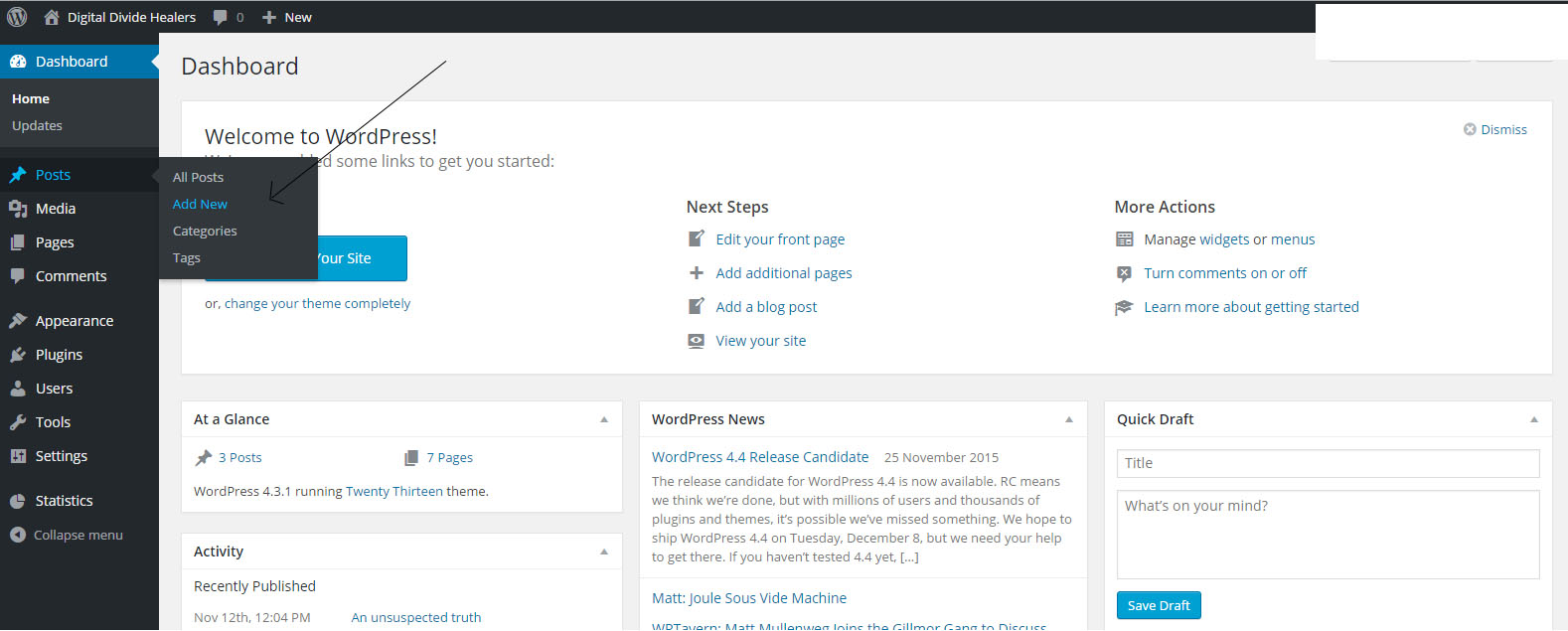The image size is (1568, 631).
Task: Click the Pages icon in sidebar
Action: [18, 242]
